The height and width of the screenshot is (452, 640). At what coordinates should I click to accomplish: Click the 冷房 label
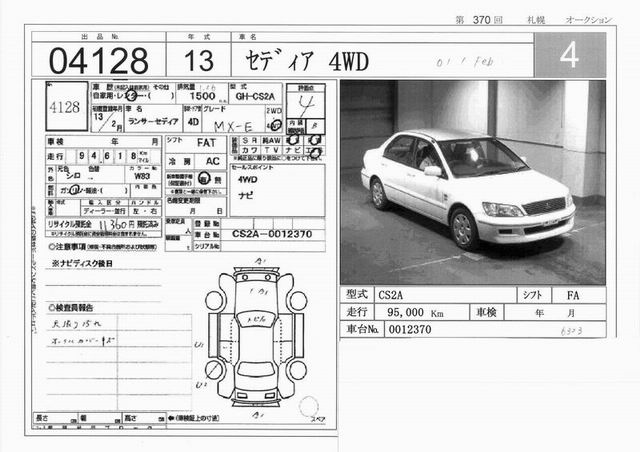(x=180, y=162)
